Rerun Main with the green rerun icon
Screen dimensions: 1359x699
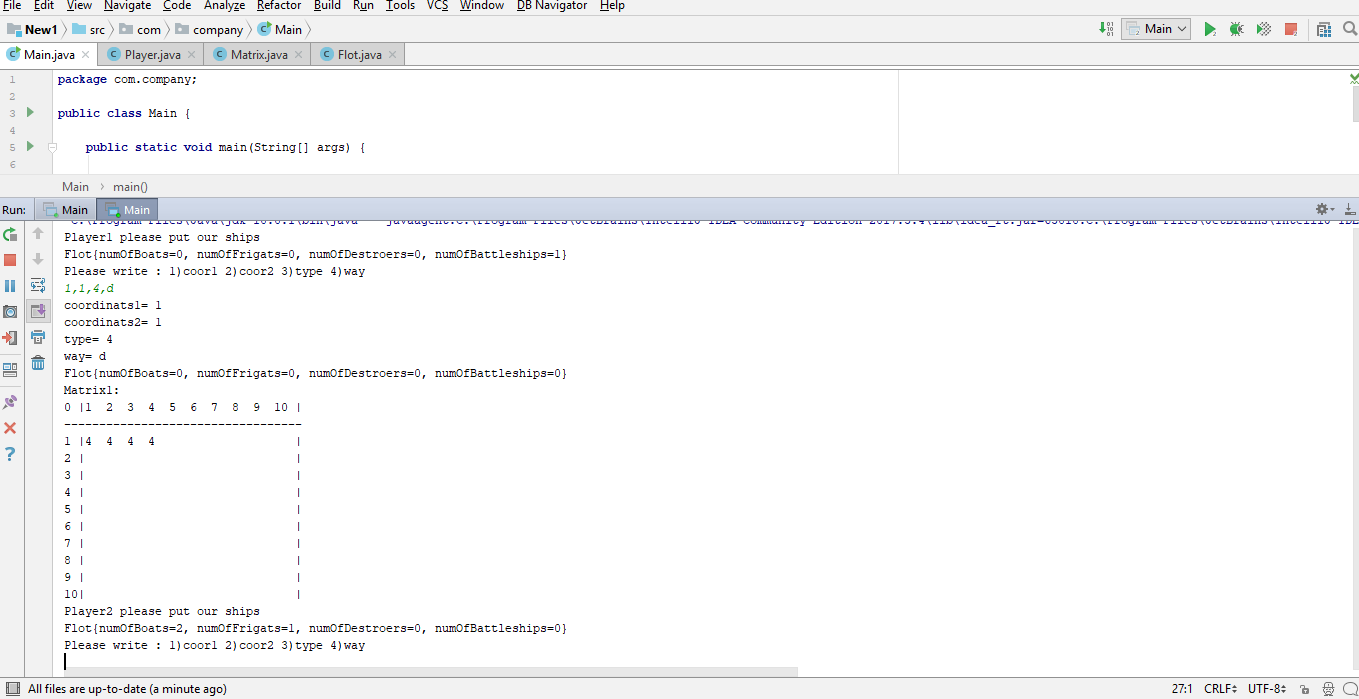(x=10, y=234)
